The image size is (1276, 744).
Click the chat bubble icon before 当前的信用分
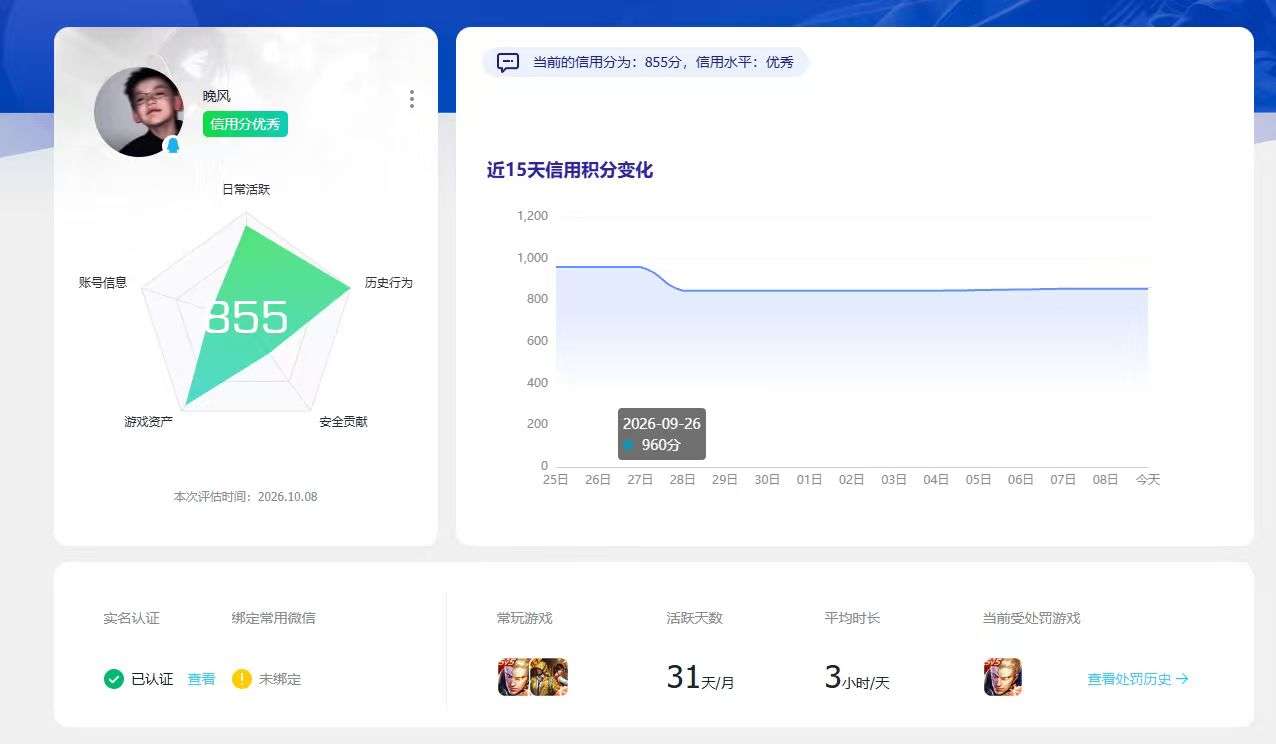click(508, 62)
